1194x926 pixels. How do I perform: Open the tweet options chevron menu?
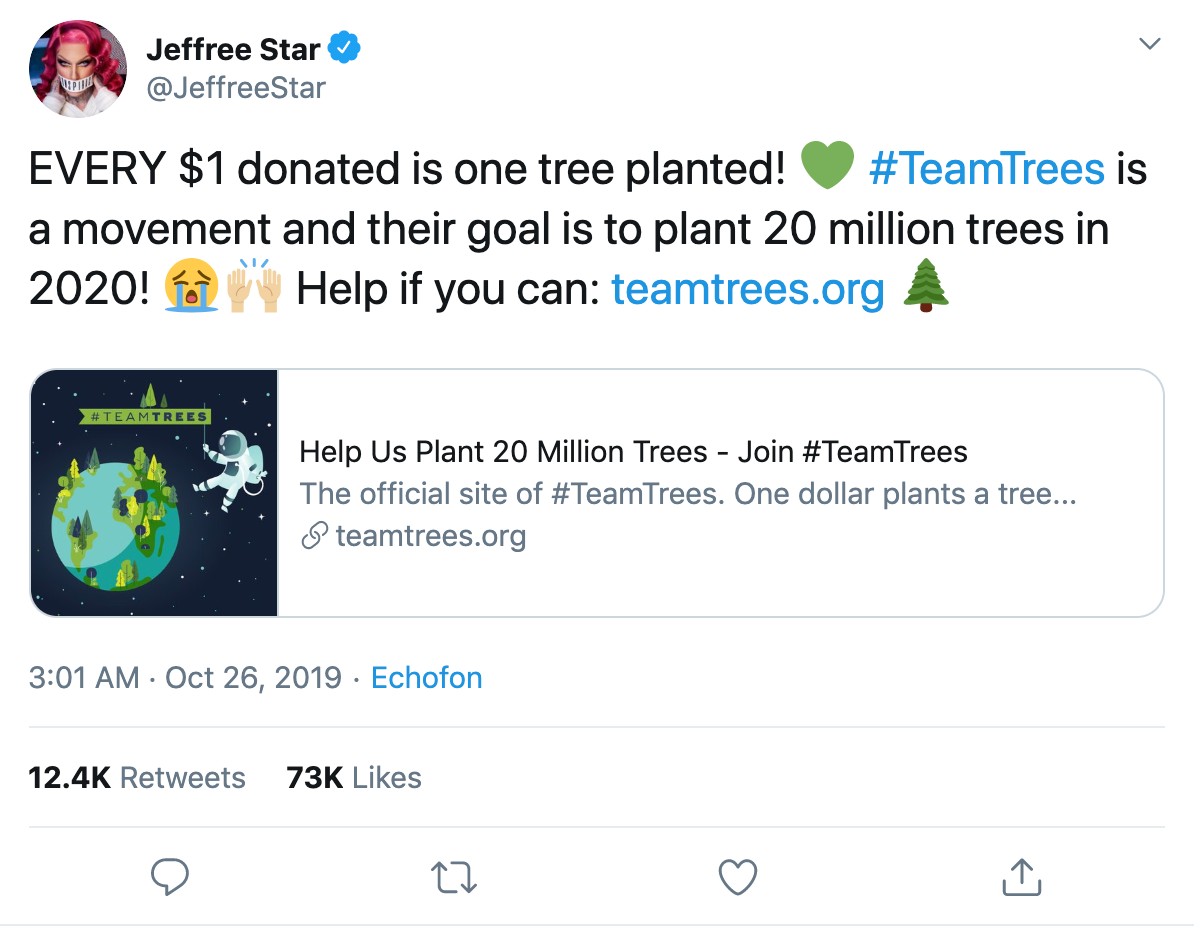click(1149, 43)
